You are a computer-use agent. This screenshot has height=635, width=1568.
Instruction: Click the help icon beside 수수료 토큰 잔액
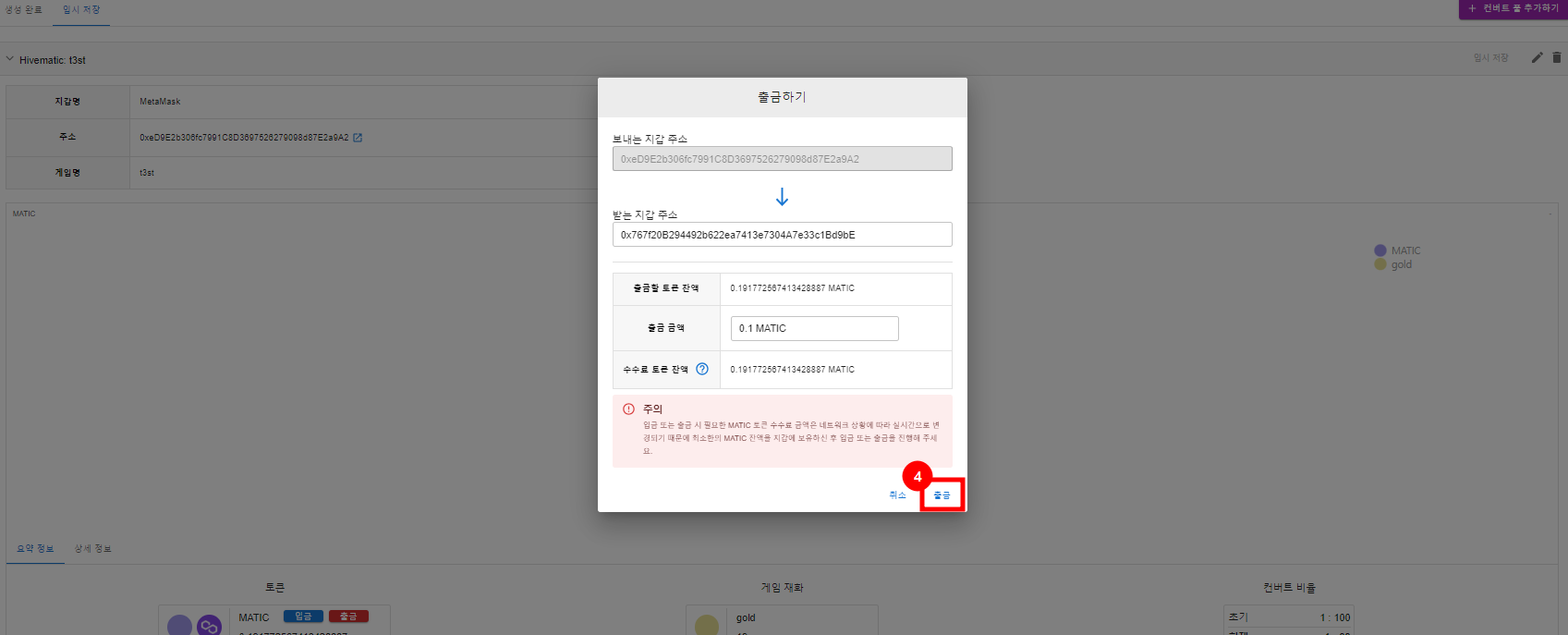(702, 369)
